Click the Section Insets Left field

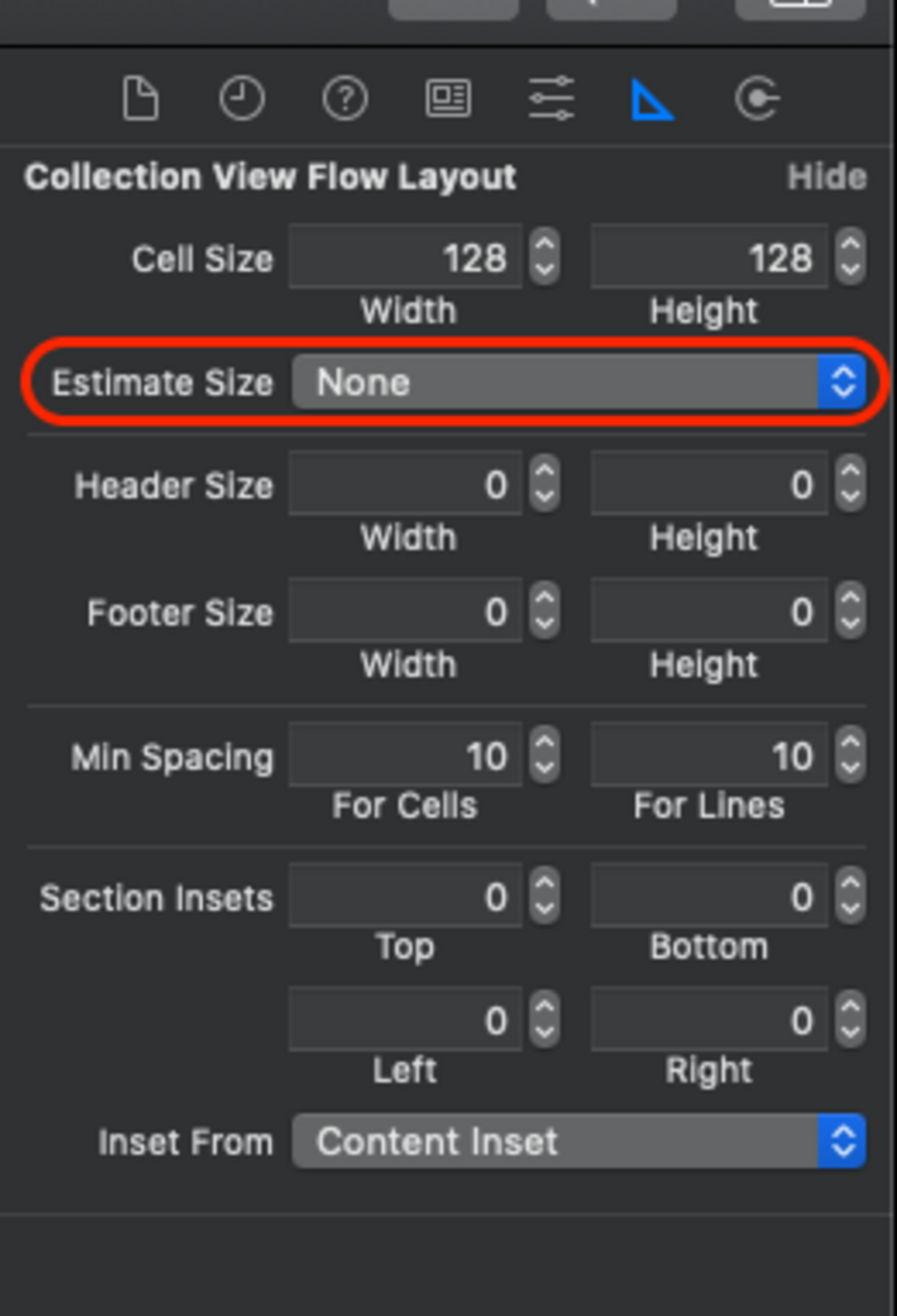[x=406, y=1020]
